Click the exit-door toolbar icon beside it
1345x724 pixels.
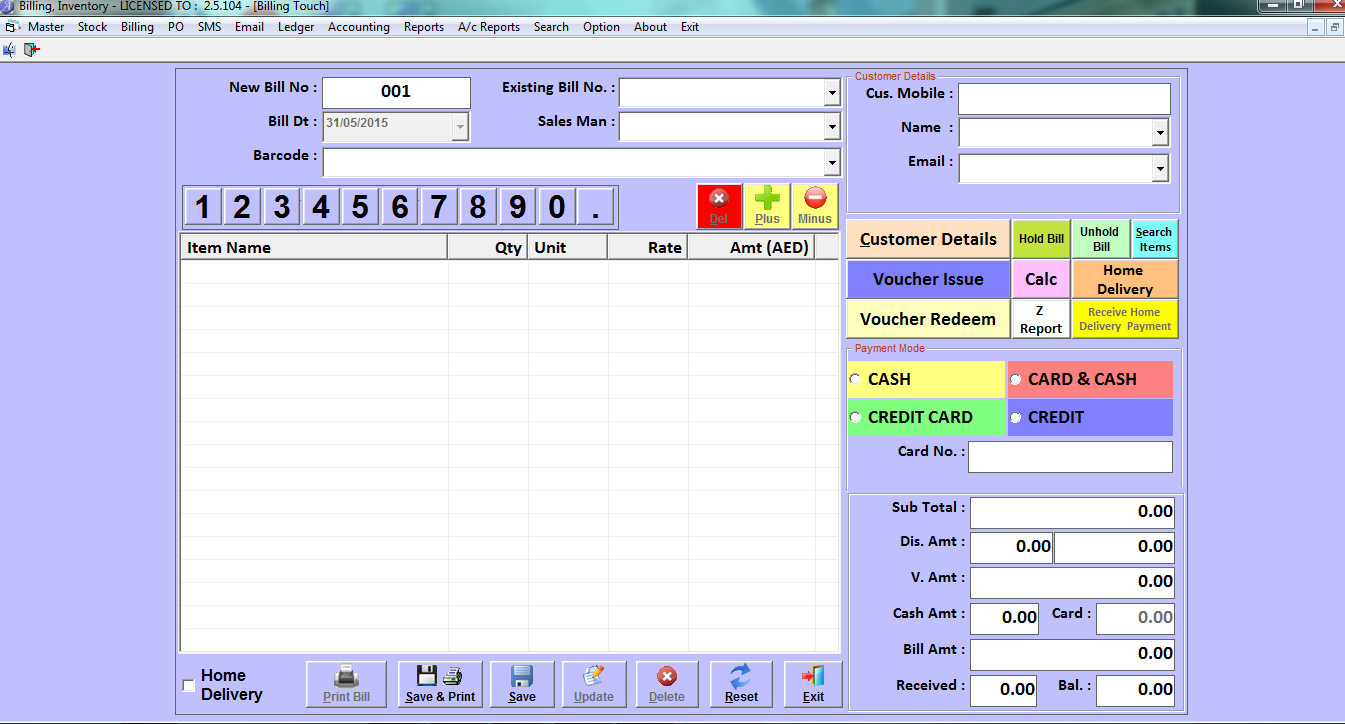pos(31,48)
